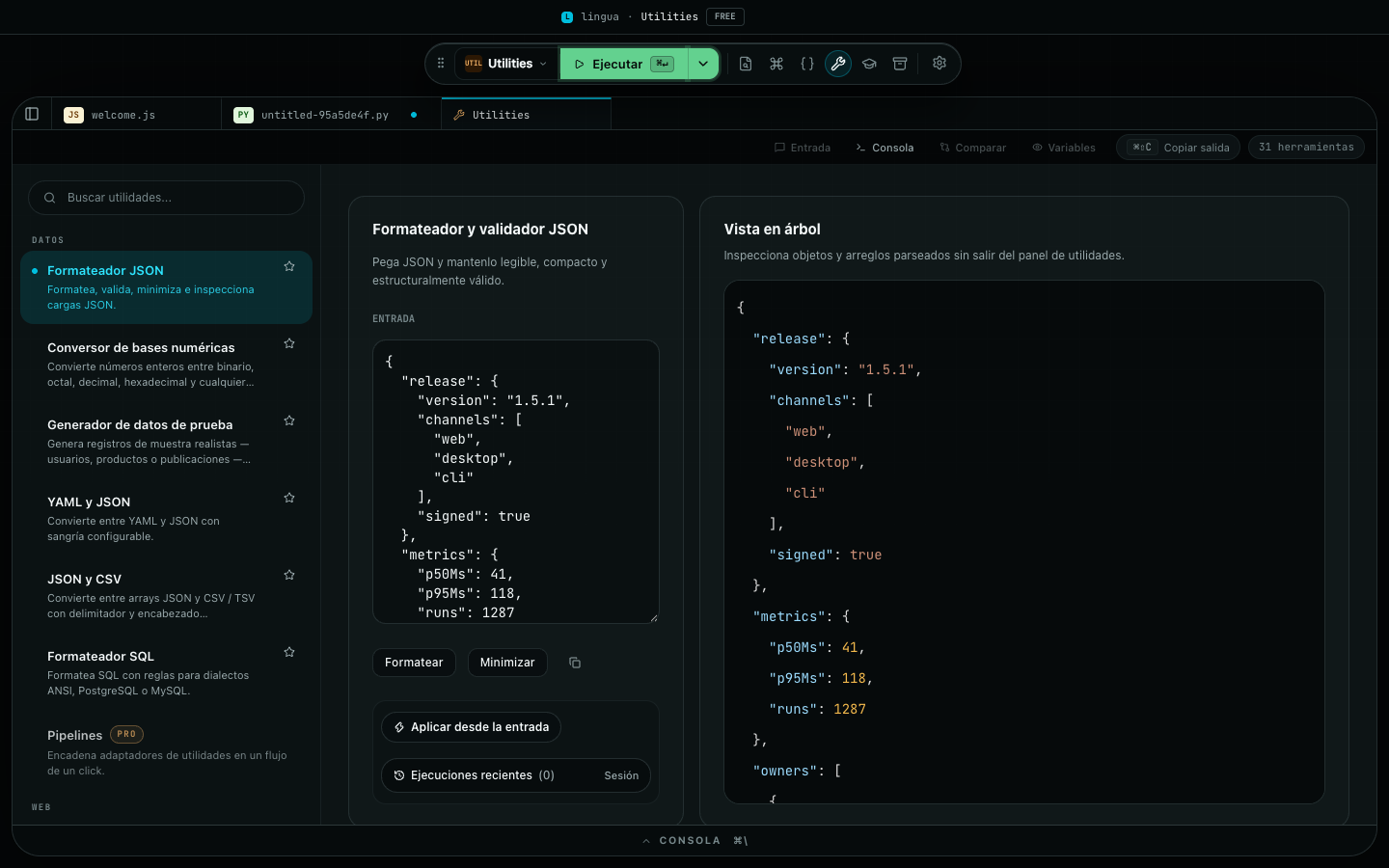Open the Pipelines PRO item
The width and height of the screenshot is (1389, 868).
(166, 751)
